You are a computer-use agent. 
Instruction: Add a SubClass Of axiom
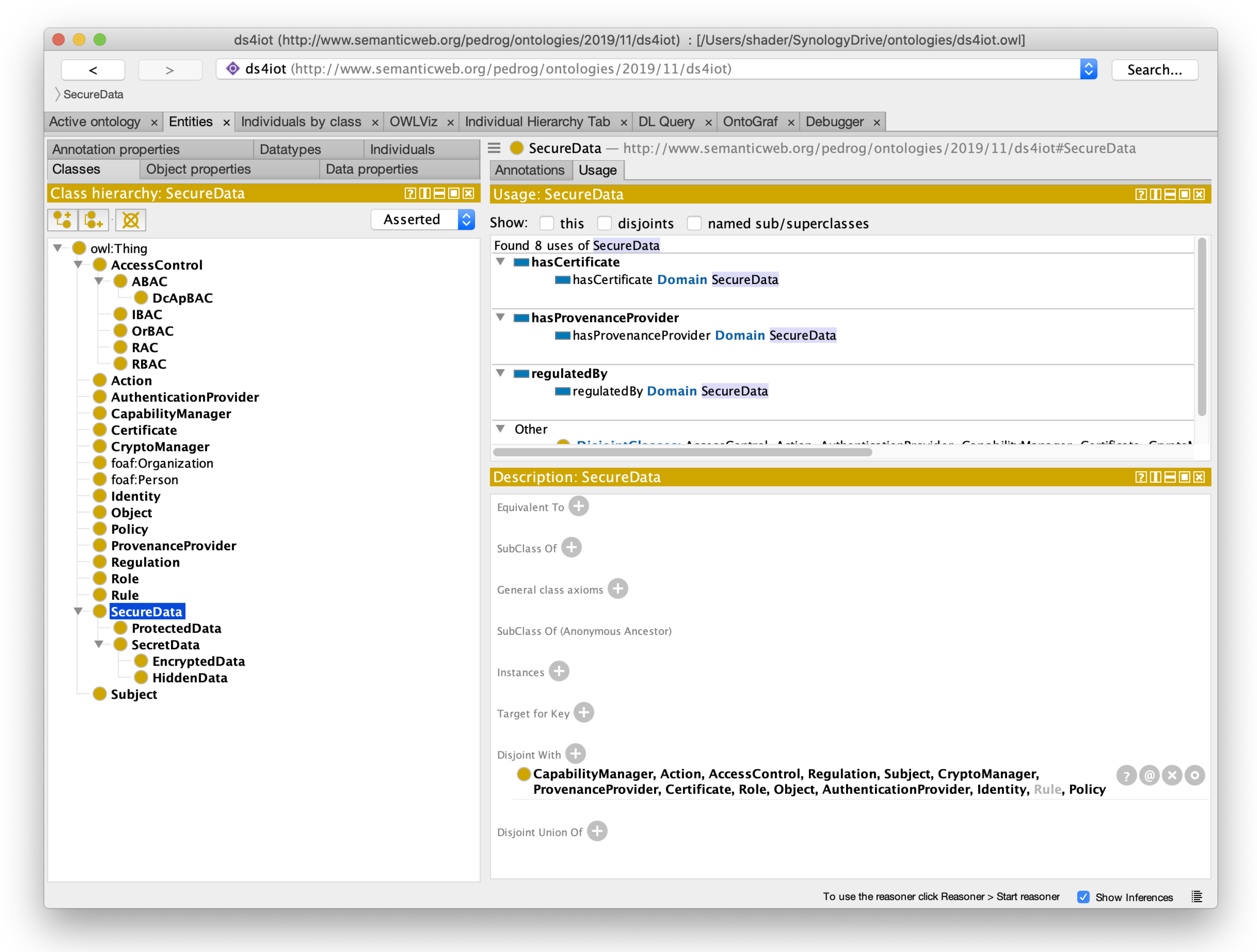(x=571, y=547)
